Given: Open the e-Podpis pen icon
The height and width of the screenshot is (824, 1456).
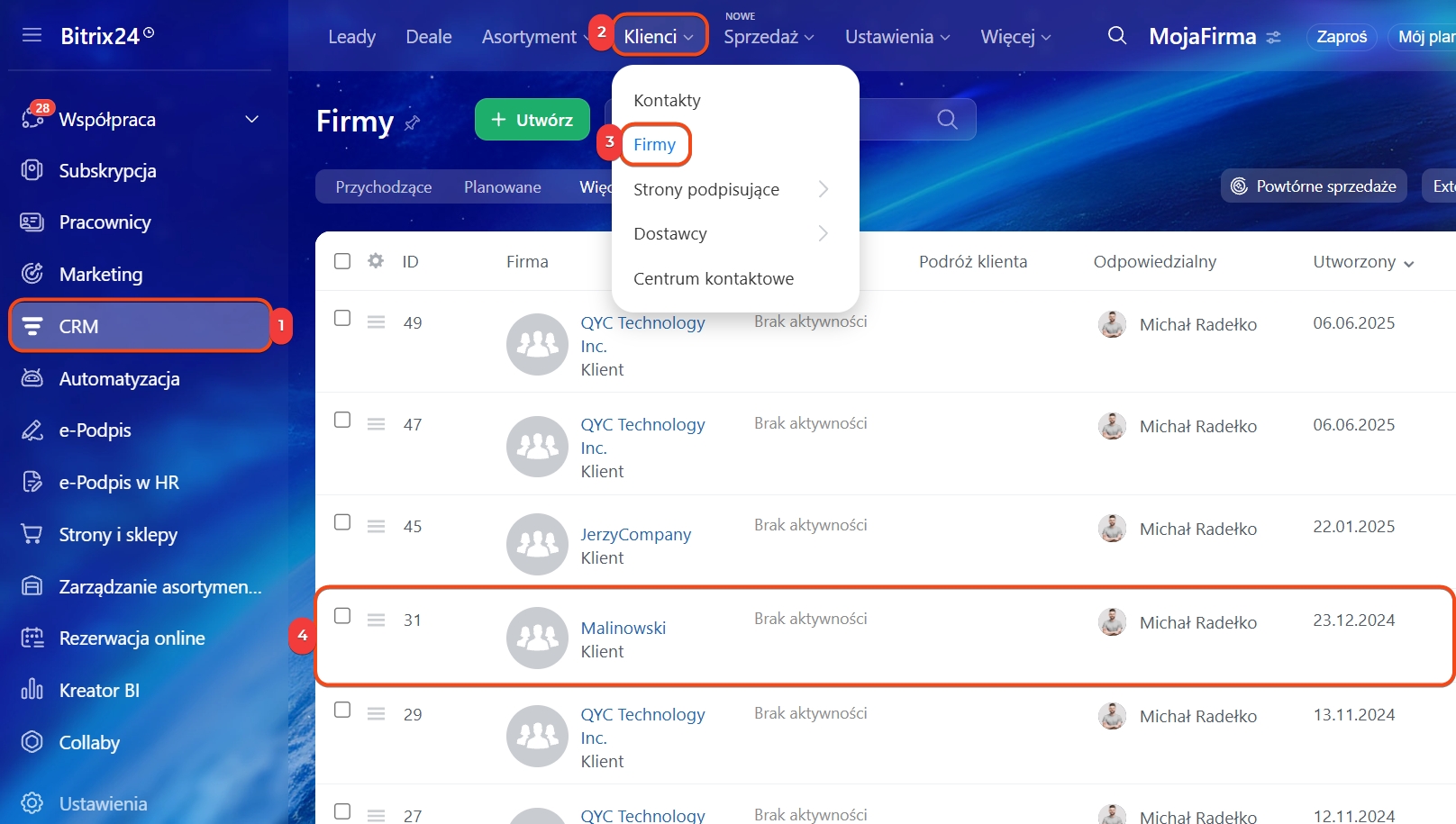Looking at the screenshot, I should pos(32,430).
